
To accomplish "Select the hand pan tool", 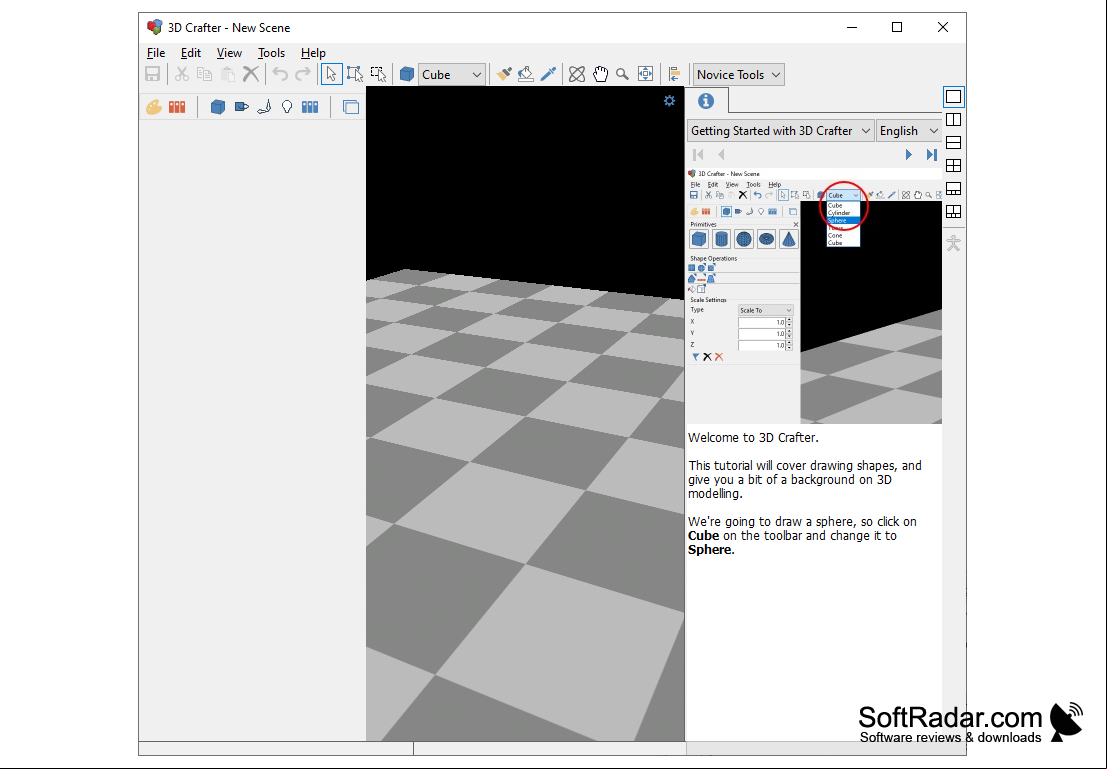I will pyautogui.click(x=600, y=74).
